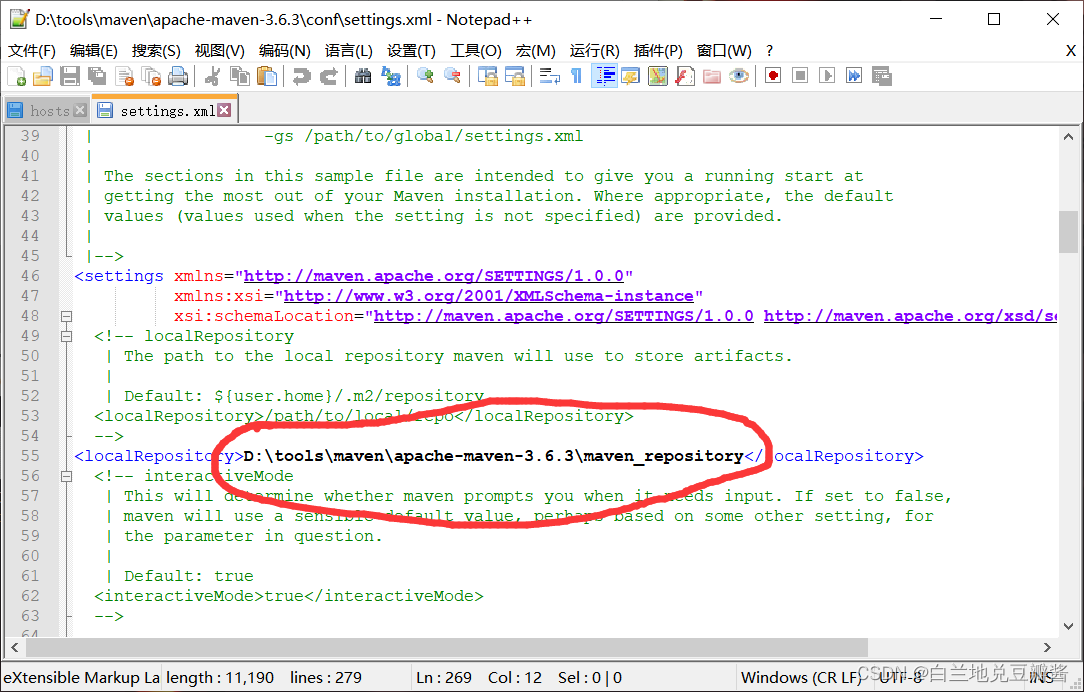Open the ? help menu

pyautogui.click(x=769, y=50)
